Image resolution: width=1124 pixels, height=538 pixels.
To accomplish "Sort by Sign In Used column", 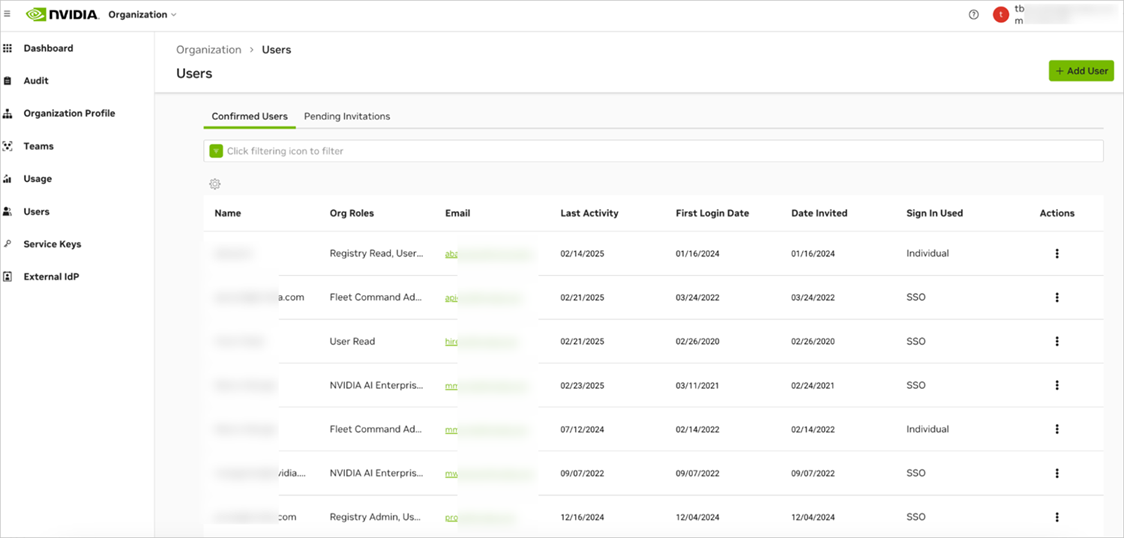I will tap(935, 213).
